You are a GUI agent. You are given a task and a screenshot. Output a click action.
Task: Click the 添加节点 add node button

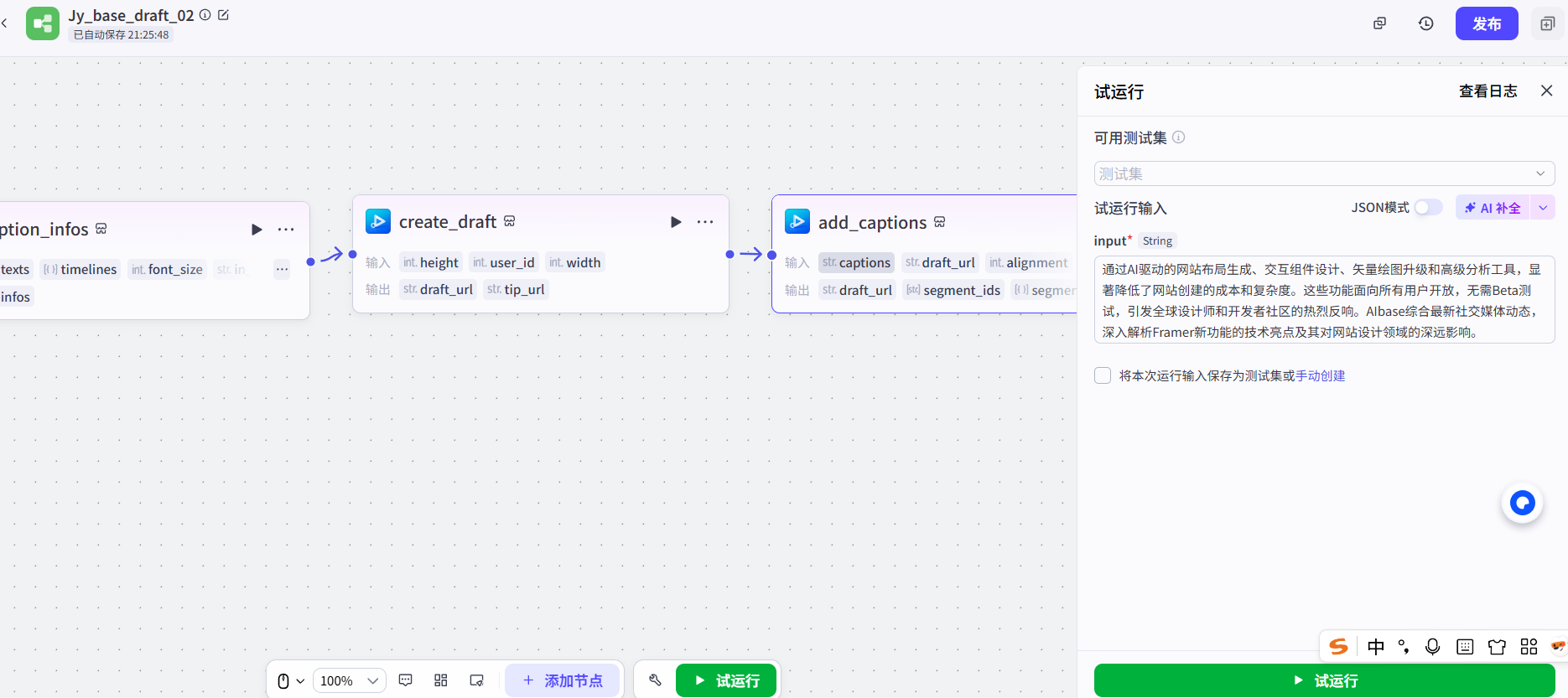pyautogui.click(x=563, y=680)
